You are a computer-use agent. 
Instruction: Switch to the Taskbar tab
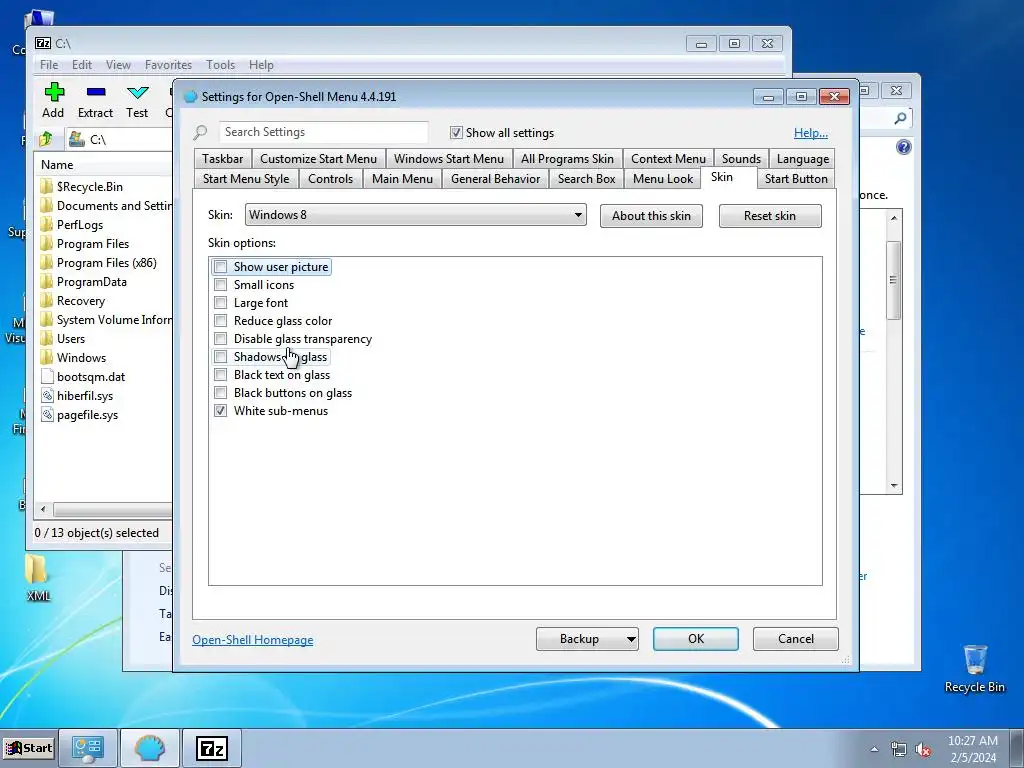(x=222, y=159)
